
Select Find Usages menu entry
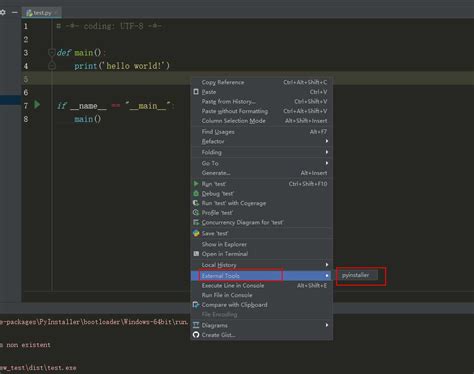tap(262, 132)
